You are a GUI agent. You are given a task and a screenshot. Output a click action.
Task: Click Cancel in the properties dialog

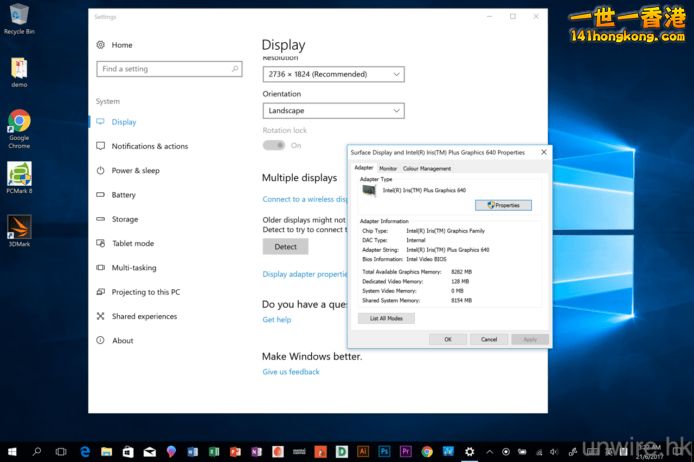[489, 339]
